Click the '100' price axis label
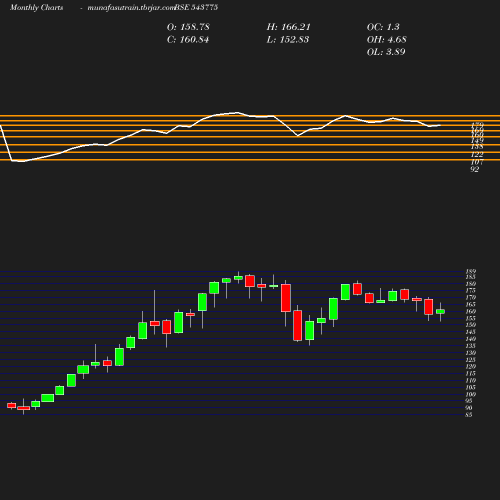This screenshot has width=500, height=500. pyautogui.click(x=471, y=394)
